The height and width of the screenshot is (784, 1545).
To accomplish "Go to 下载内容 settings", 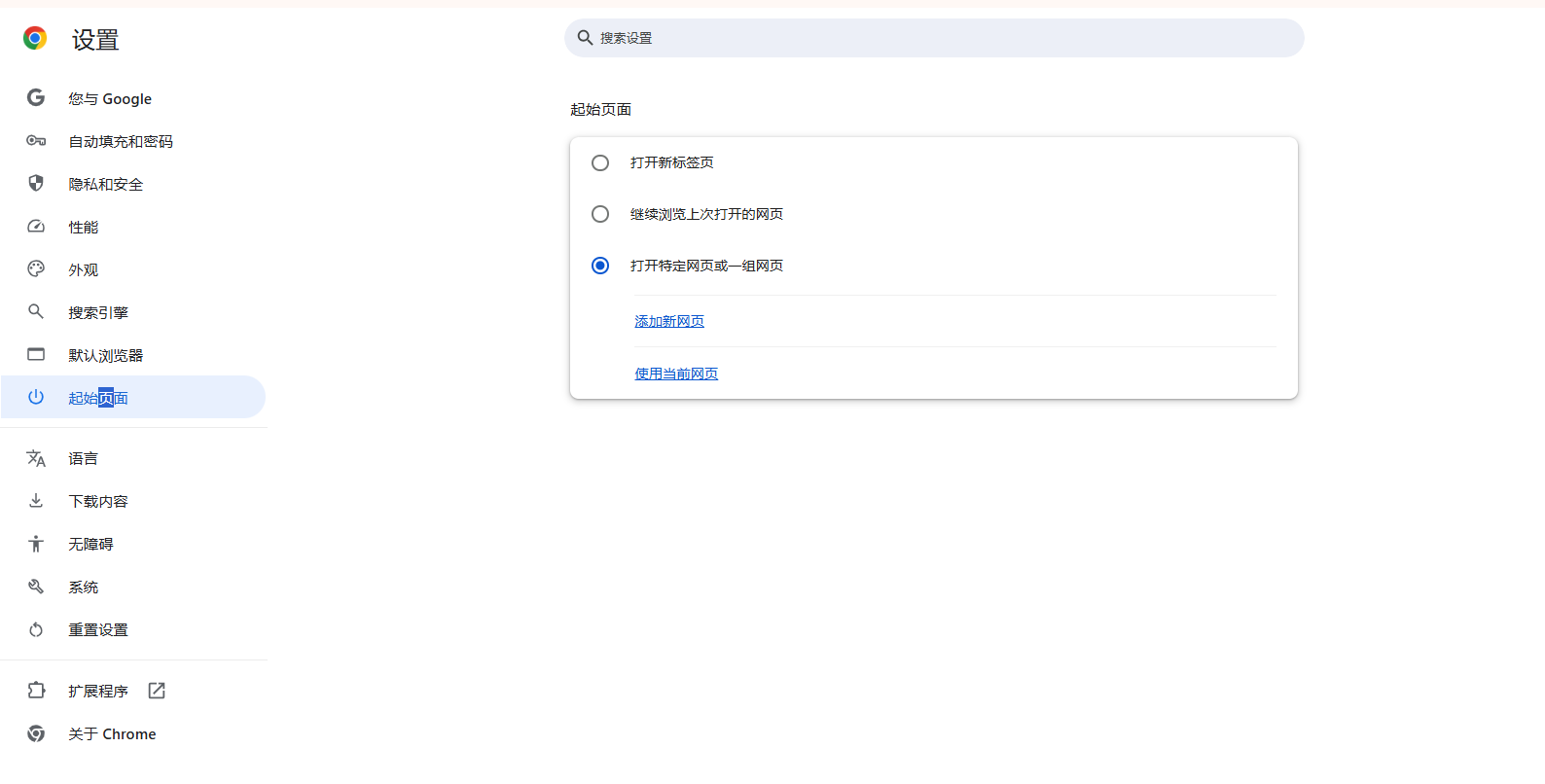I will click(x=133, y=501).
